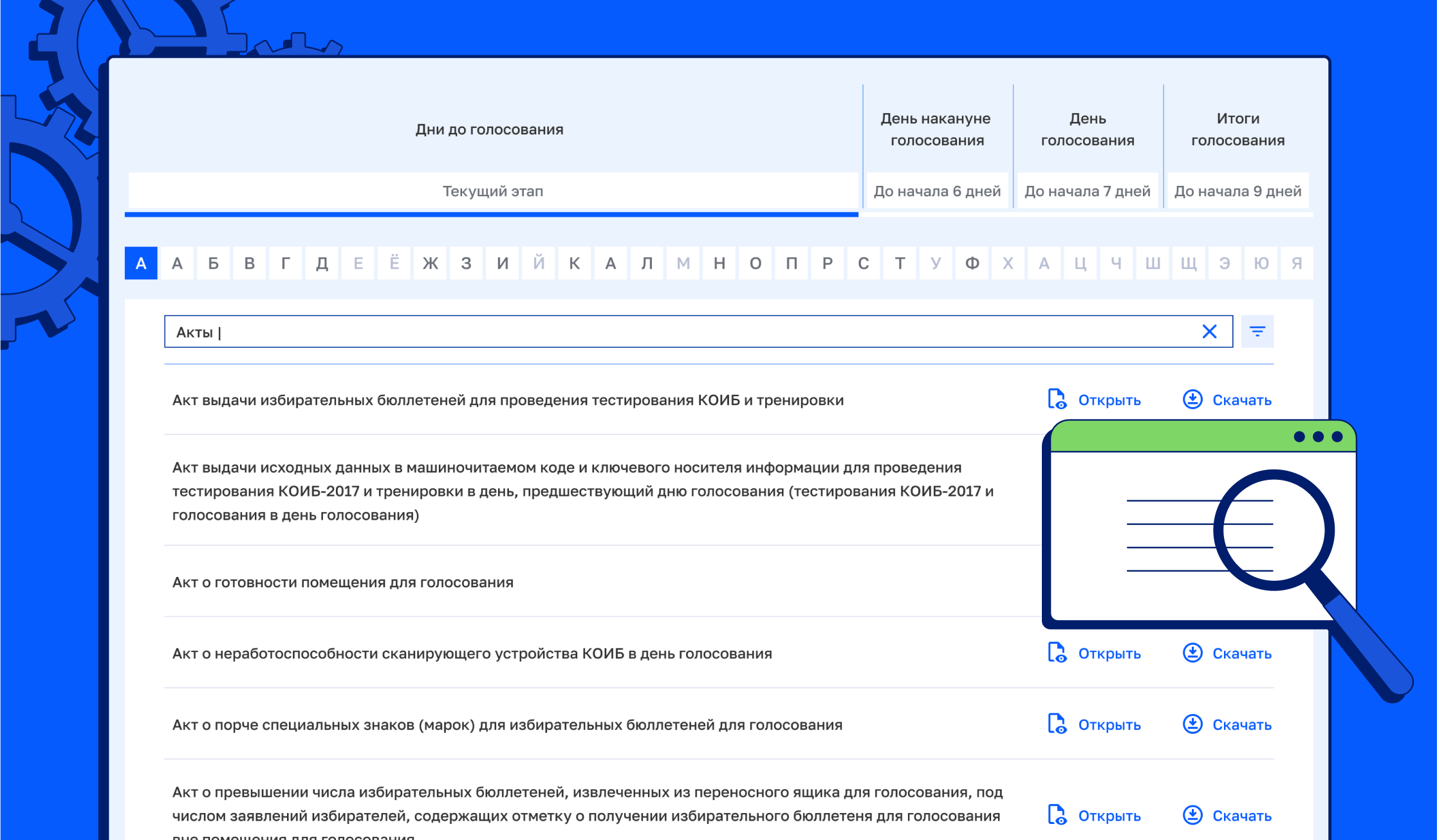Click open-document icon for first act row
1437x840 pixels.
pos(1057,399)
